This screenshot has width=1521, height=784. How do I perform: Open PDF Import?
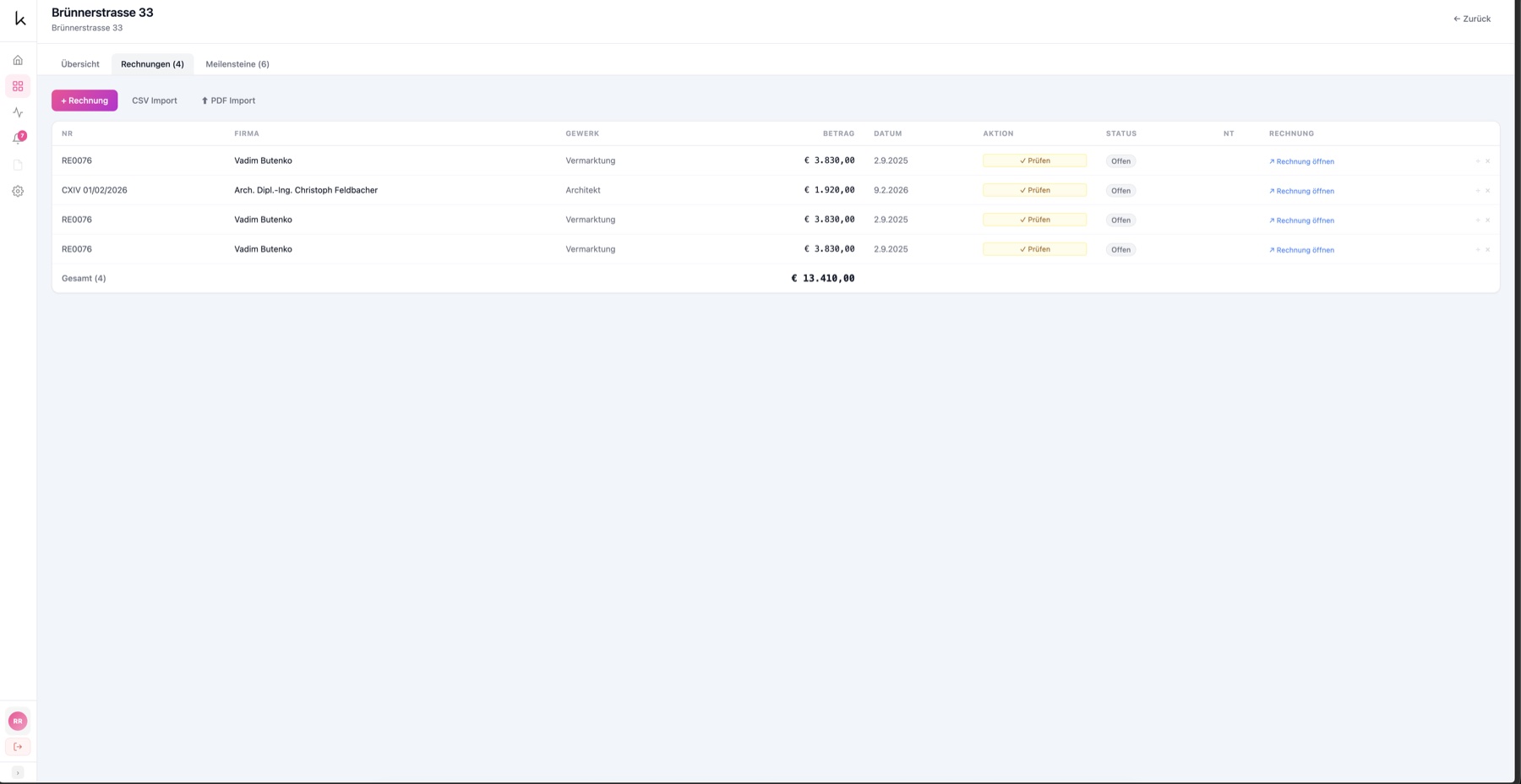pos(228,101)
